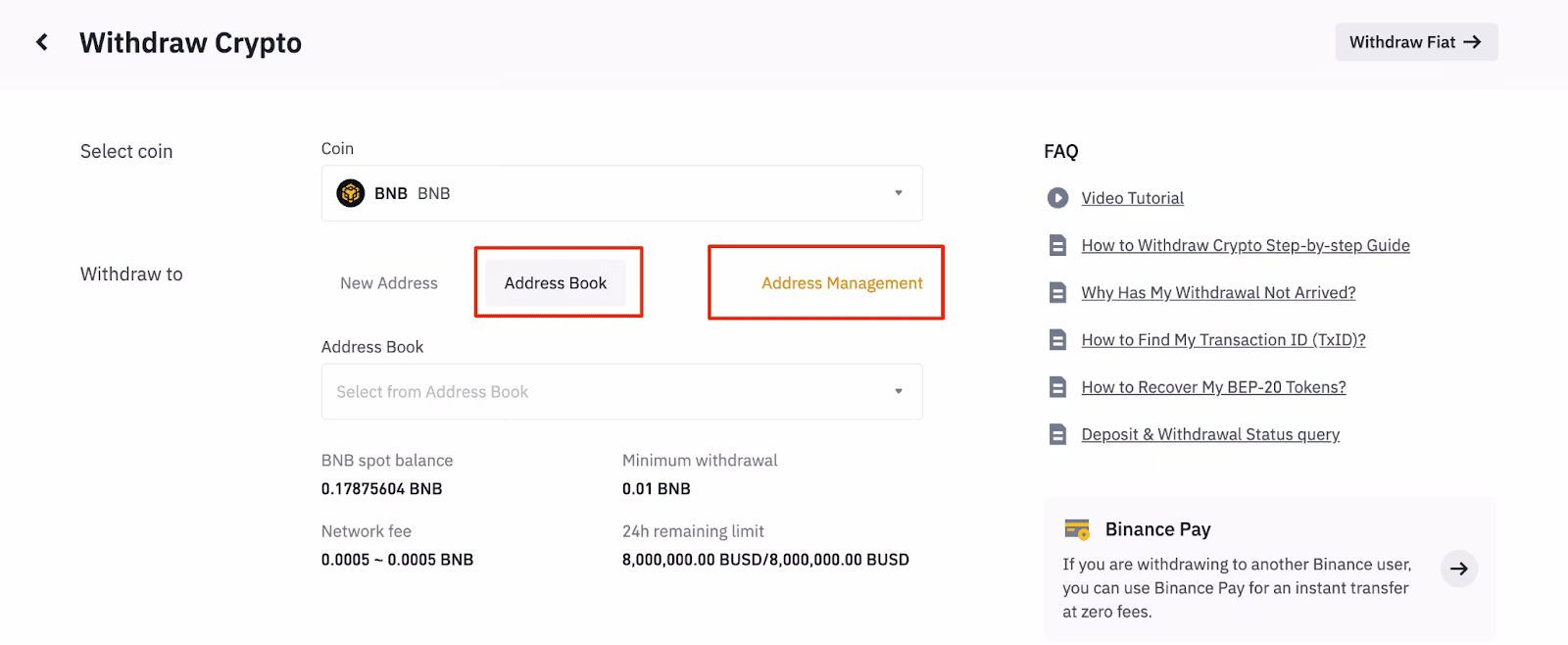The width and height of the screenshot is (1568, 645).
Task: Click the BNB coin logo icon
Action: pos(350,193)
